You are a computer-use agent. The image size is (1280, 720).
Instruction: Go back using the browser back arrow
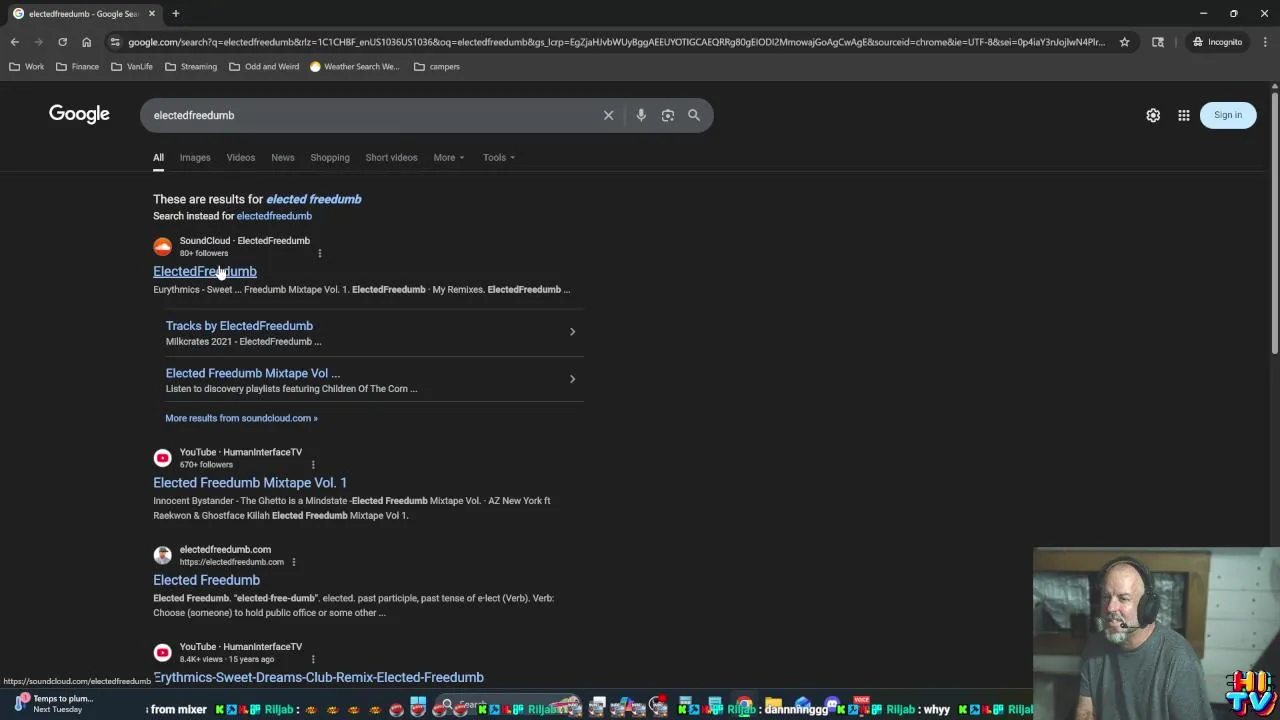(14, 42)
